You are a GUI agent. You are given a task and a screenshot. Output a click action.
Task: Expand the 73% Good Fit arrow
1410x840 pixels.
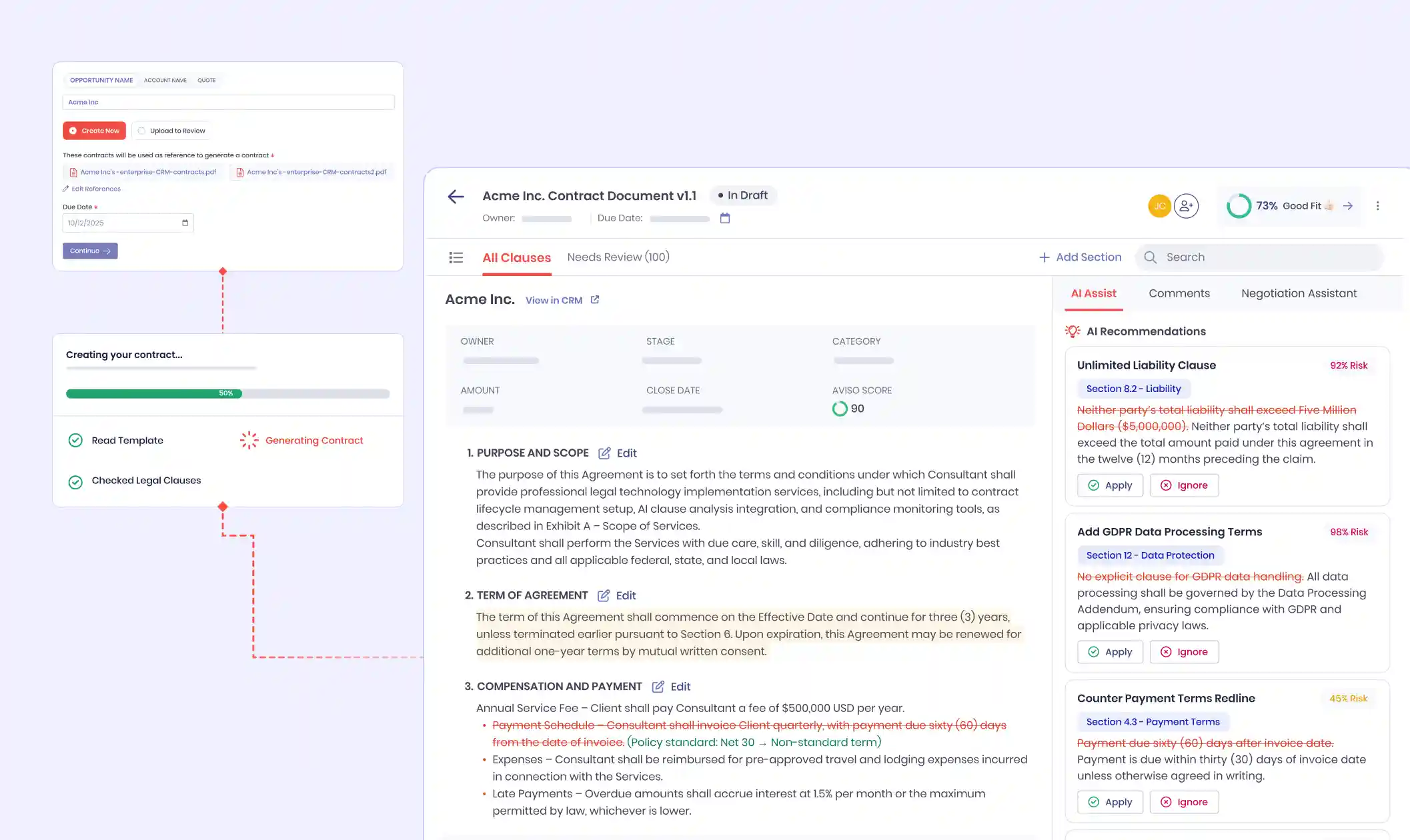click(x=1348, y=206)
